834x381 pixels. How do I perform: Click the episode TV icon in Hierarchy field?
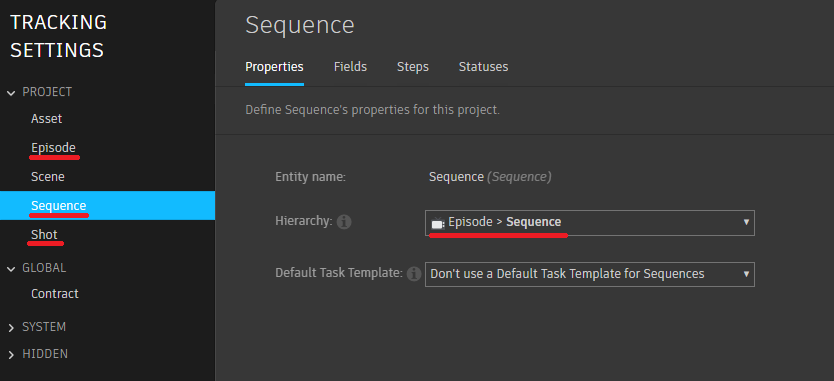437,223
